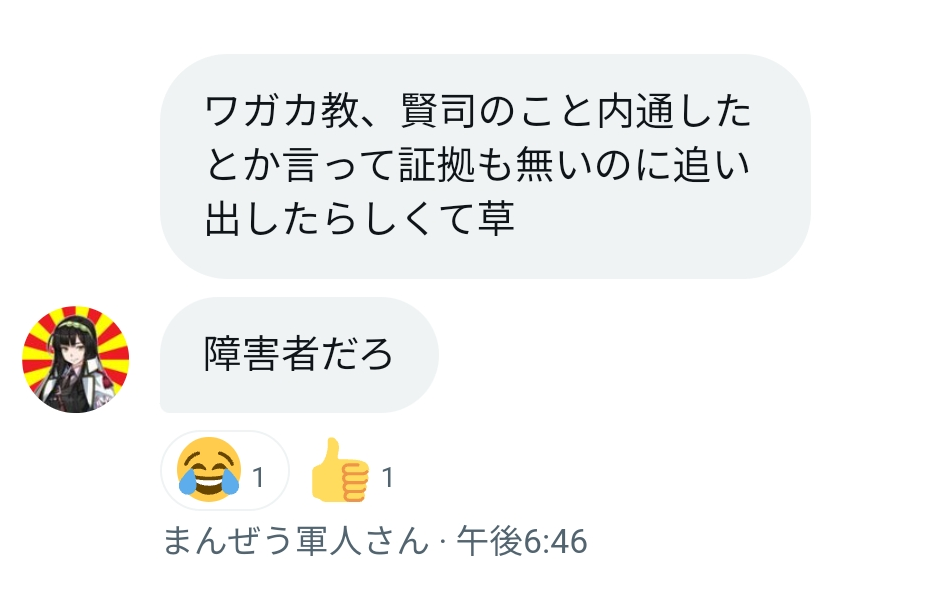The width and height of the screenshot is (945, 600).
Task: Toggle your laughing reaction in the outlined pill
Action: tap(225, 470)
